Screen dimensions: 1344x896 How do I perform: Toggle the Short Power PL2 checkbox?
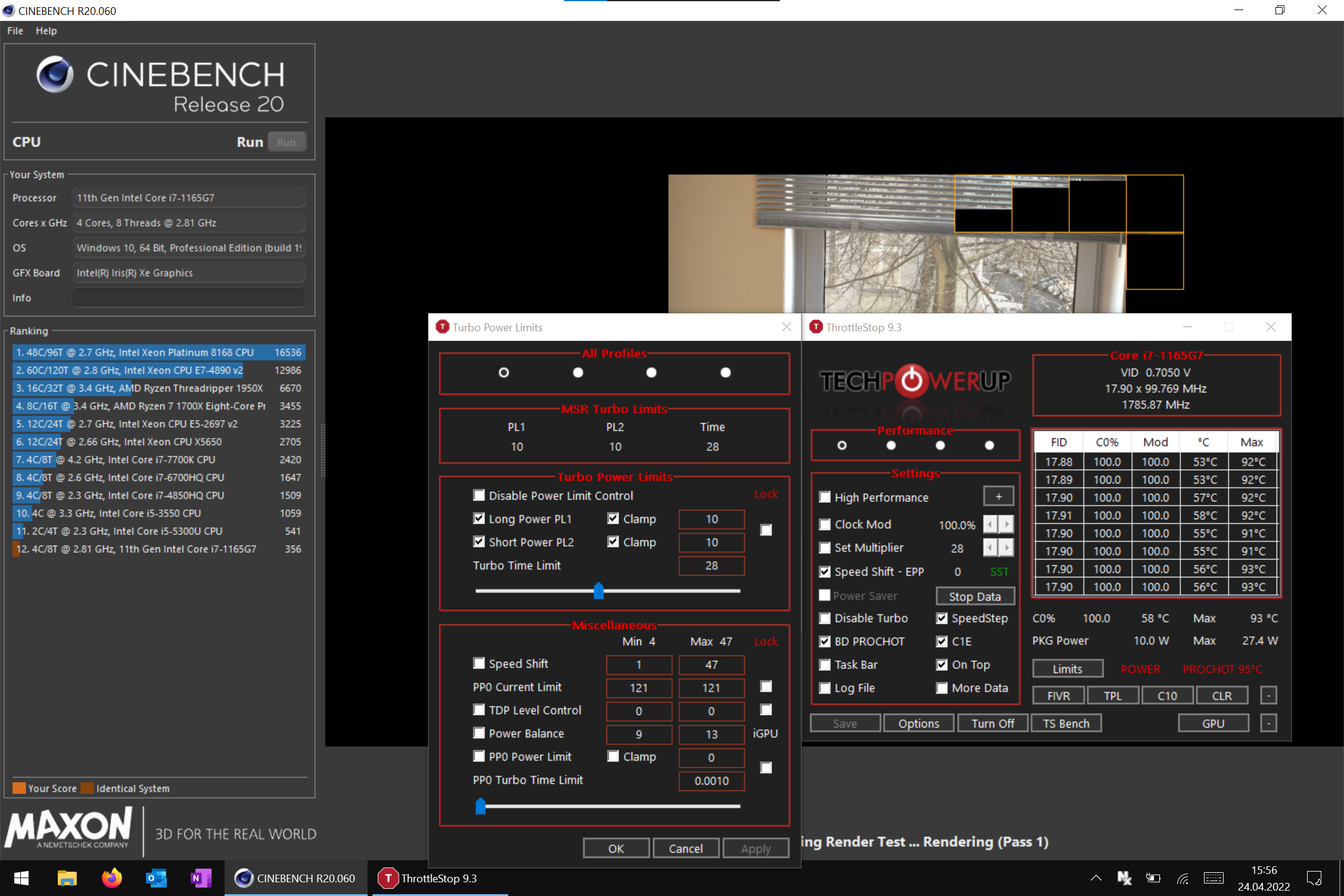(x=479, y=542)
